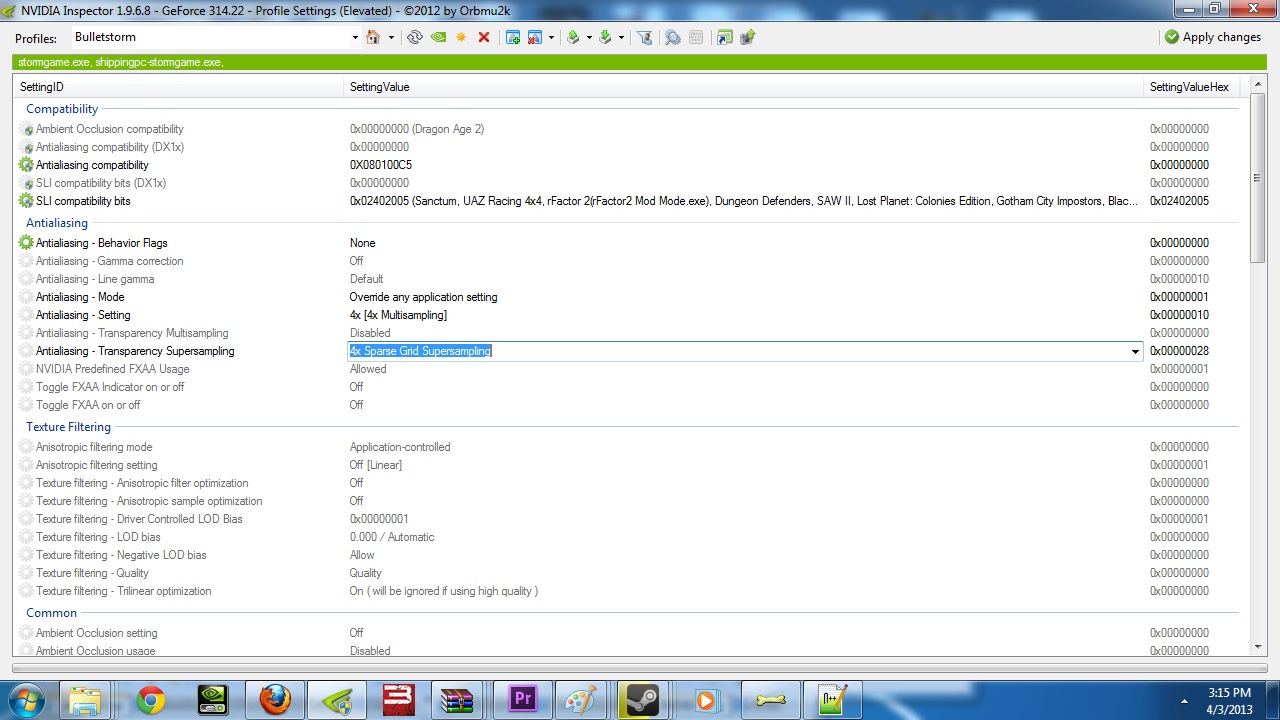Screen dimensions: 1280x720
Task: Select Antialiasing - Transparency Multisampling row
Action: (x=630, y=333)
